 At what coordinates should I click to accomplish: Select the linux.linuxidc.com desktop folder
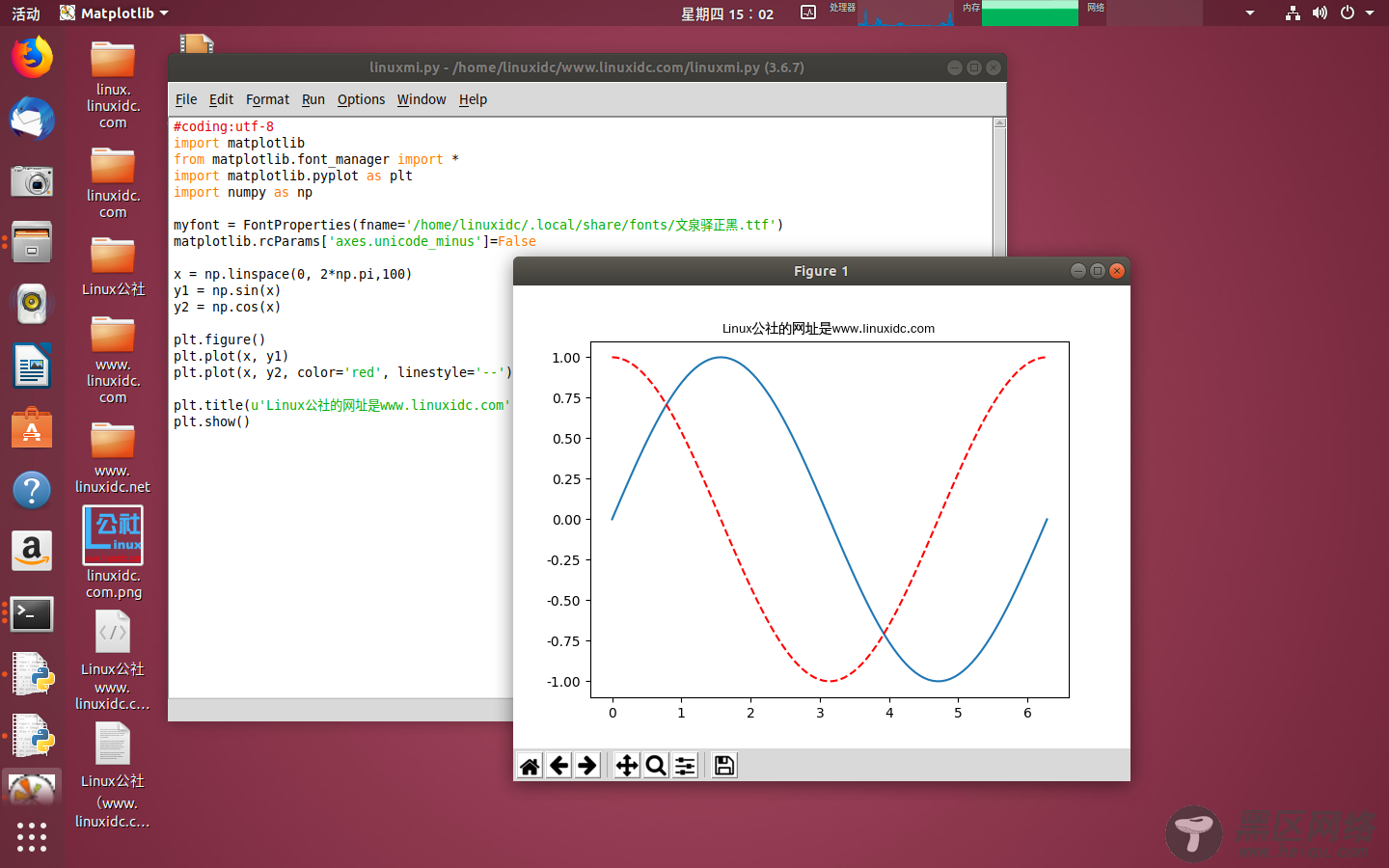click(113, 85)
